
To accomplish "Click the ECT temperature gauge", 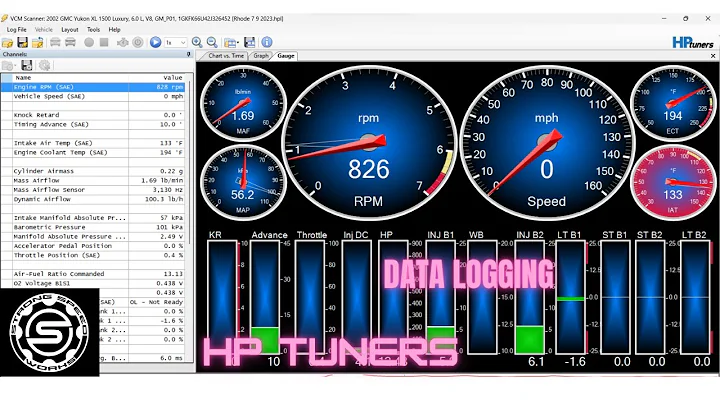I will point(672,103).
